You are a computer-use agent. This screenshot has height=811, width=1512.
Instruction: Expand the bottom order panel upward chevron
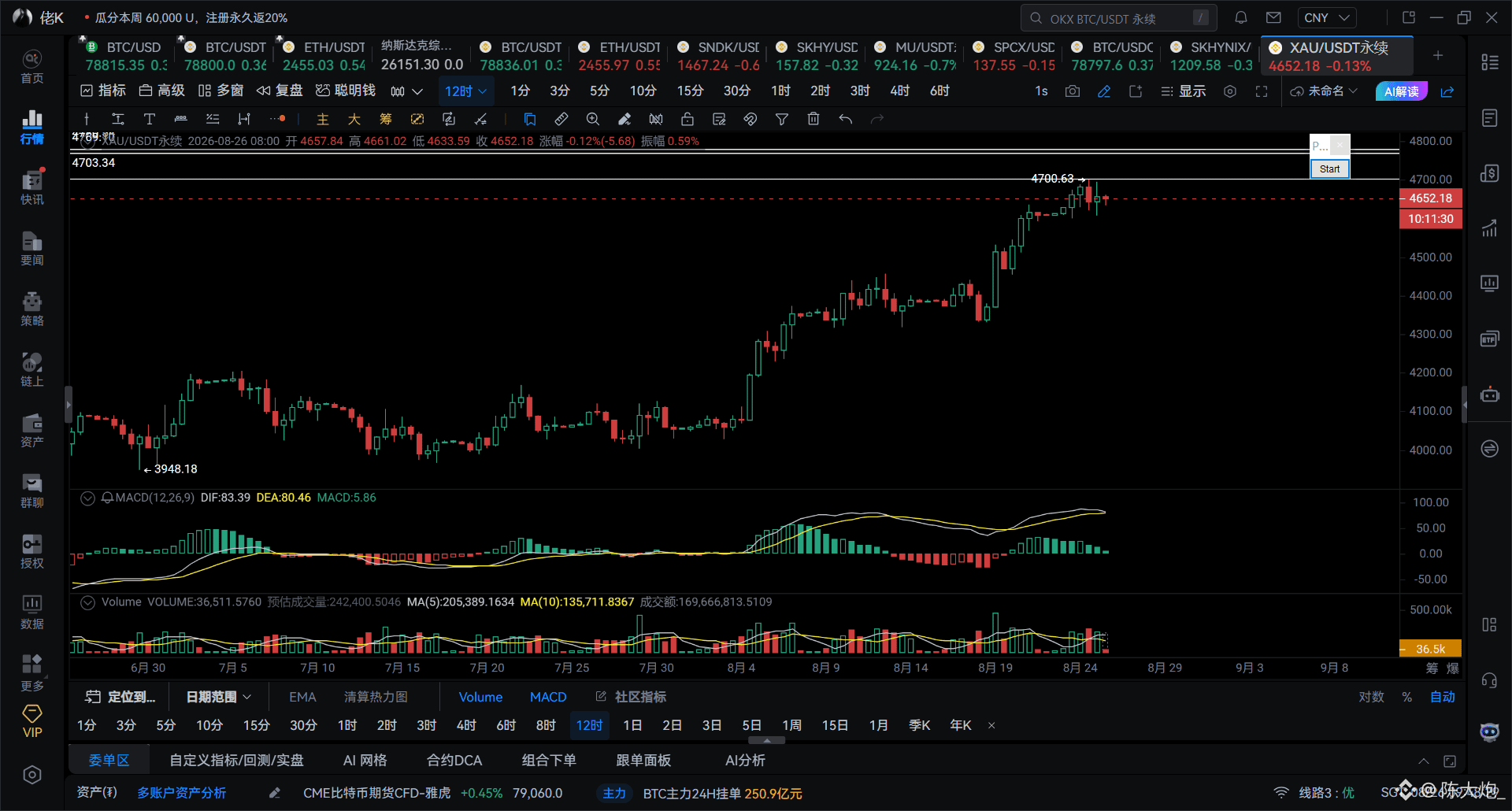click(x=1424, y=761)
